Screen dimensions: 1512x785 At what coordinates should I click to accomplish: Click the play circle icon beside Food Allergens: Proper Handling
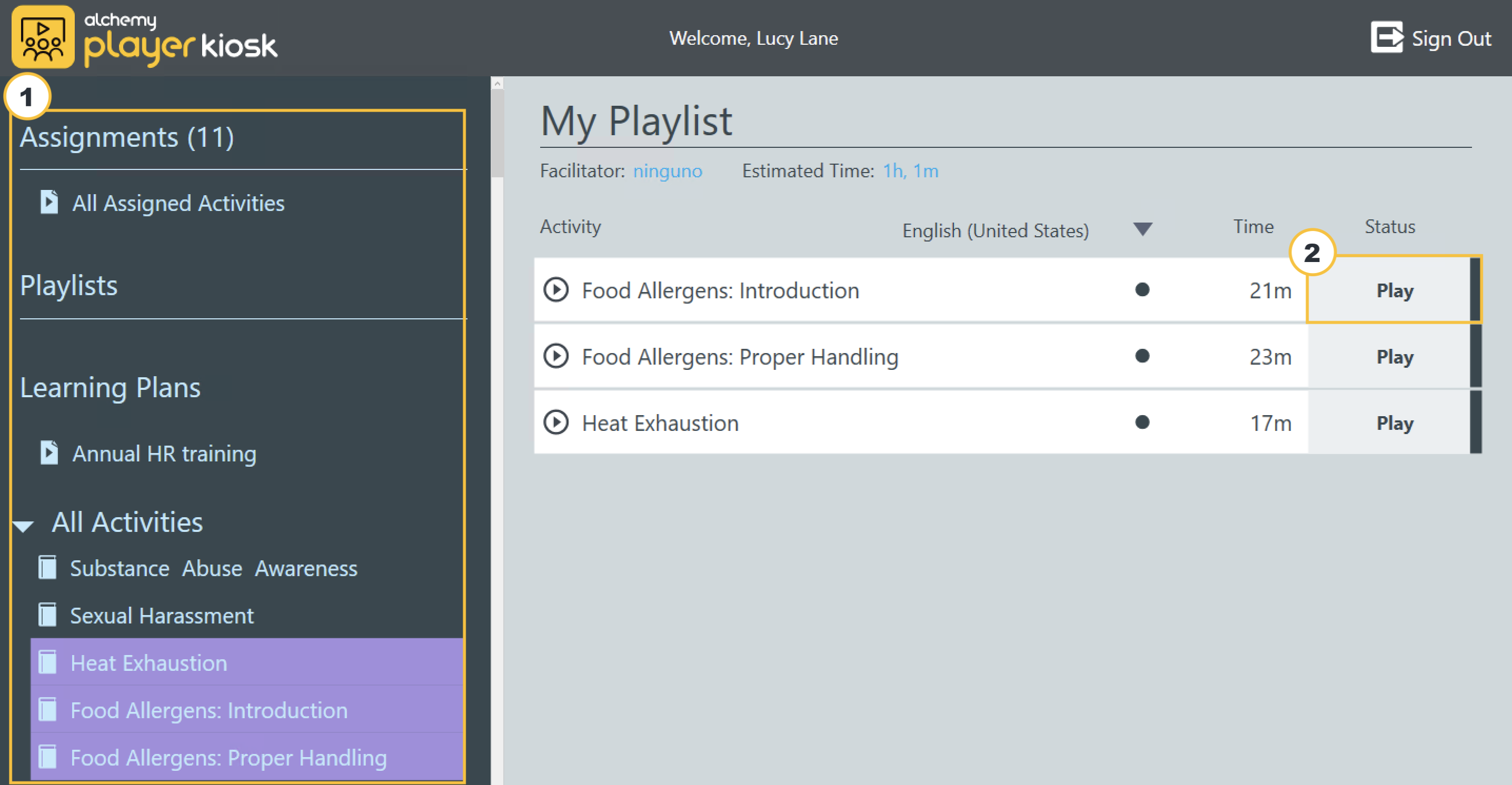pyautogui.click(x=555, y=356)
